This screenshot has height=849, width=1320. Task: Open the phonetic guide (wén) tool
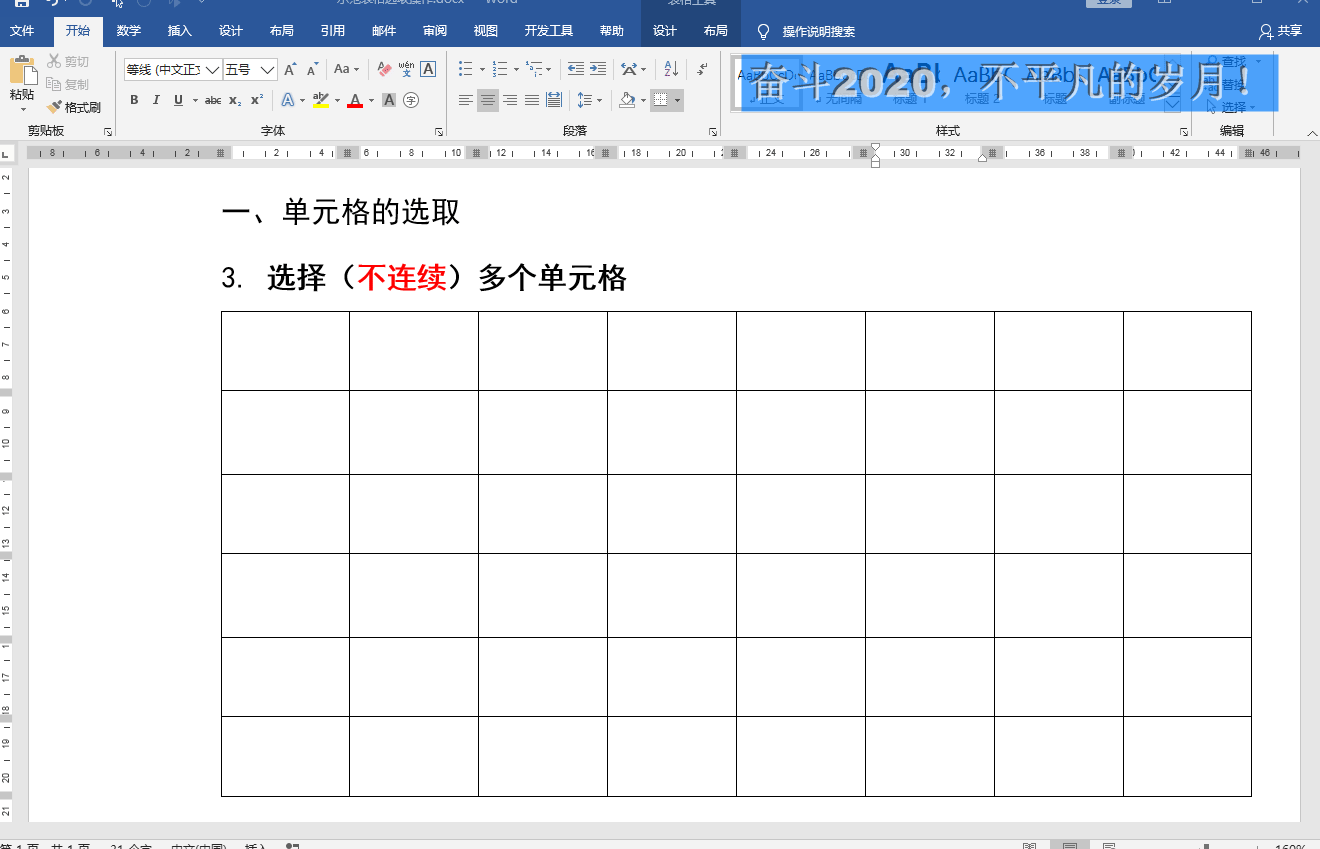406,70
